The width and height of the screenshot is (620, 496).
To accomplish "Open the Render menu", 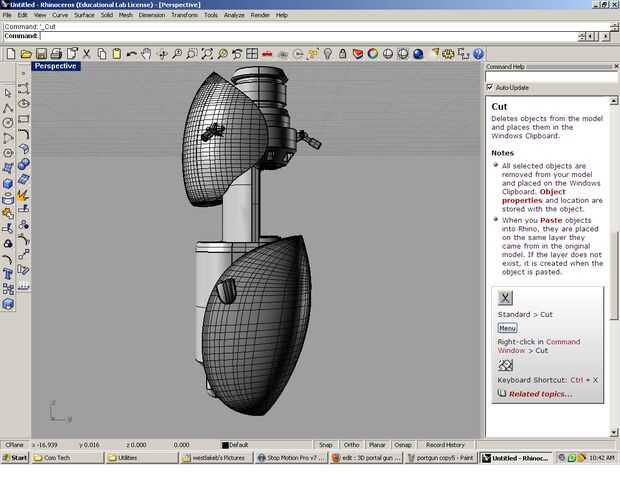I will pos(260,15).
